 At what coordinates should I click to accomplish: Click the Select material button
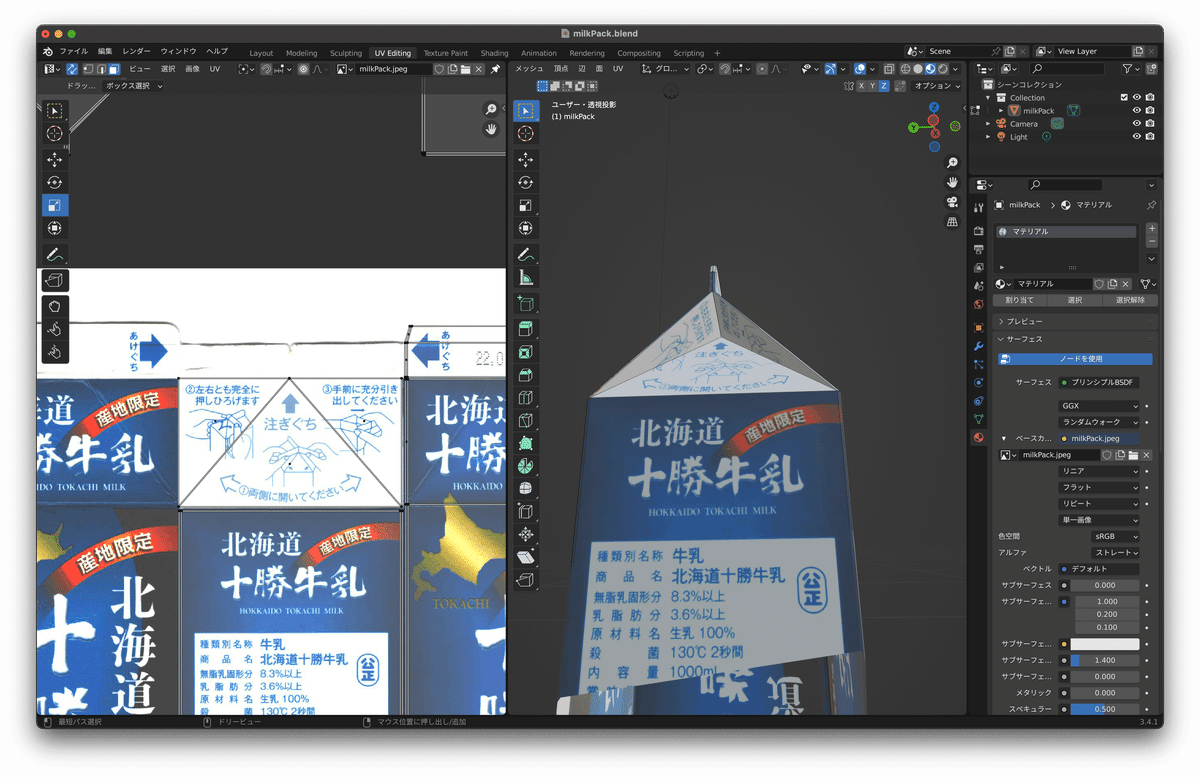1075,300
